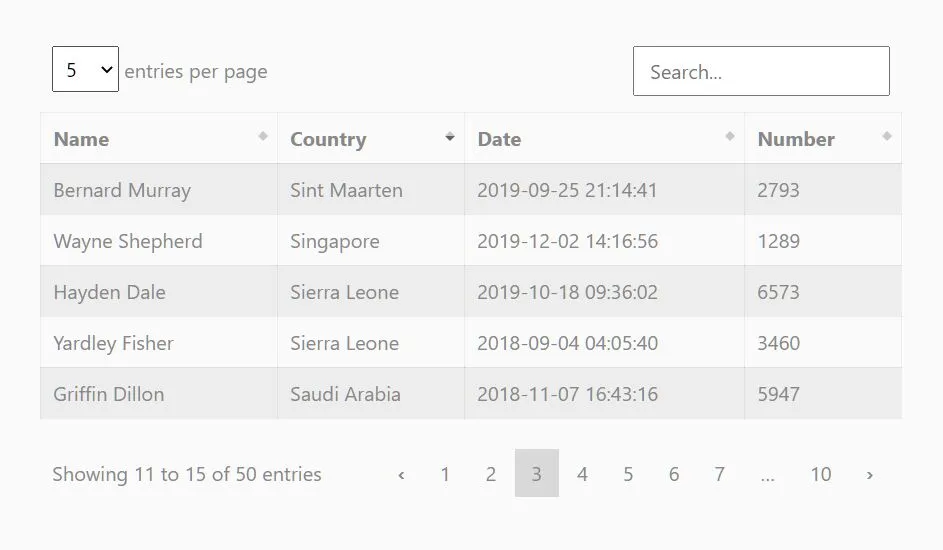
Task: Navigate to page 4
Action: point(582,474)
